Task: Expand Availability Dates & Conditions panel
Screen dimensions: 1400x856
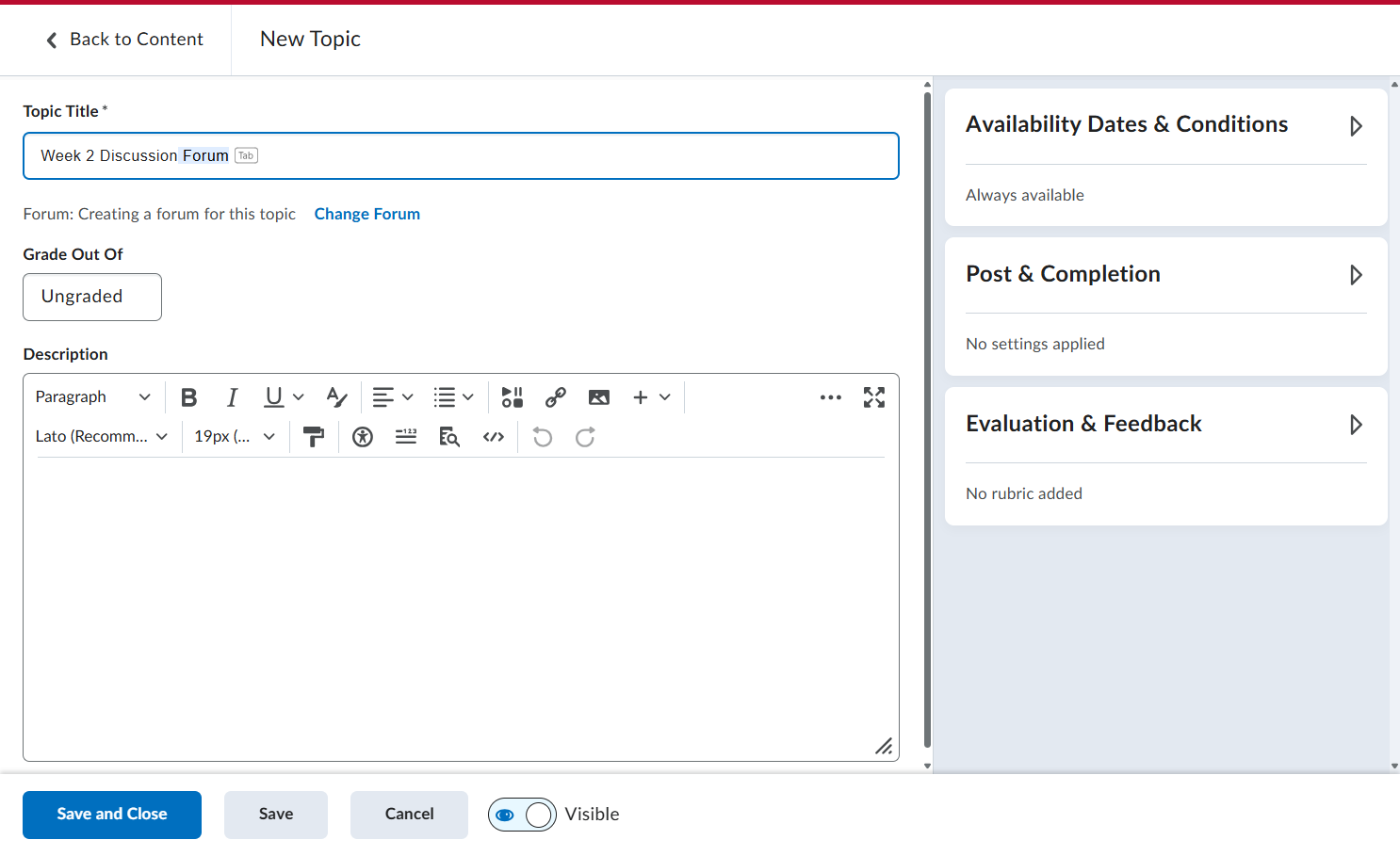Action: point(1166,125)
